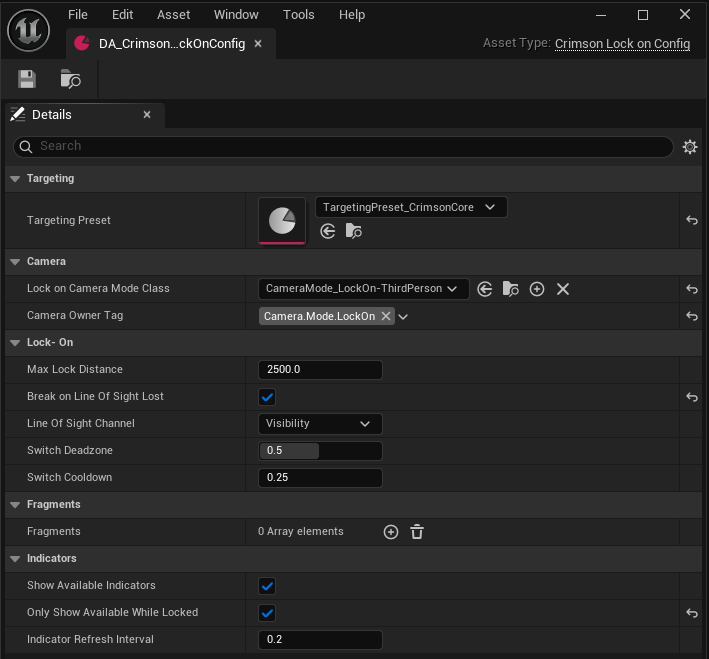Image resolution: width=709 pixels, height=659 pixels.
Task: Reset Targeting Preset to default
Action: tap(692, 220)
